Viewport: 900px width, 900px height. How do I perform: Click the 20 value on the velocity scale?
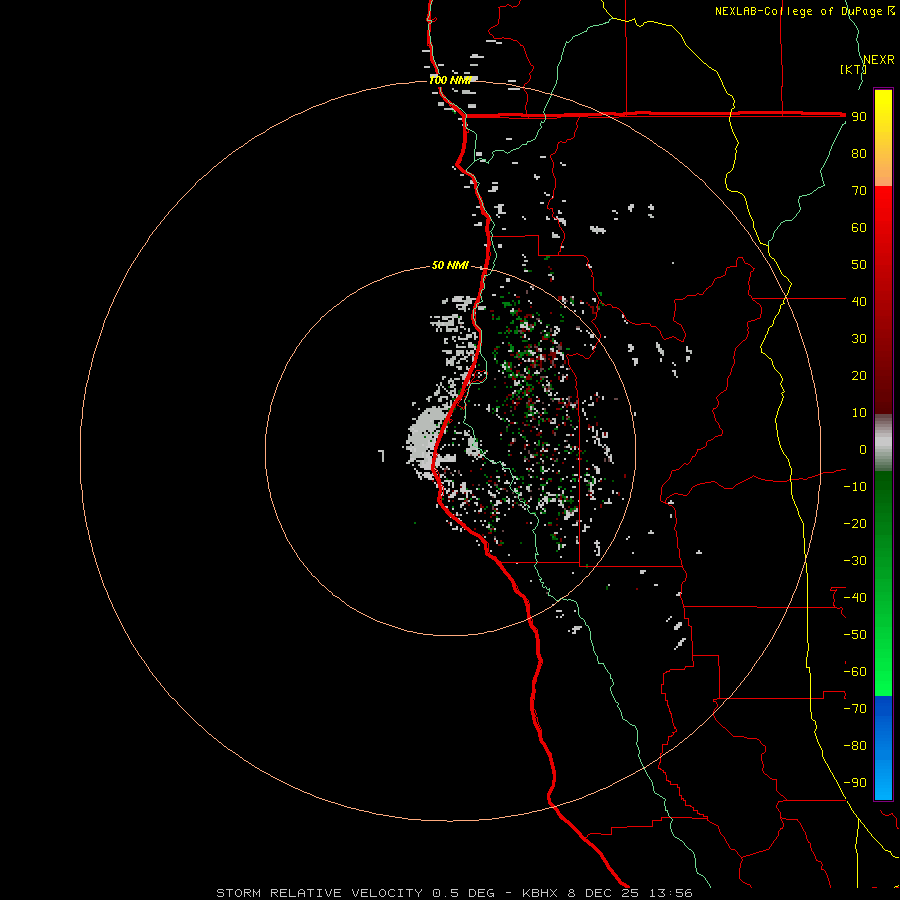click(x=859, y=375)
